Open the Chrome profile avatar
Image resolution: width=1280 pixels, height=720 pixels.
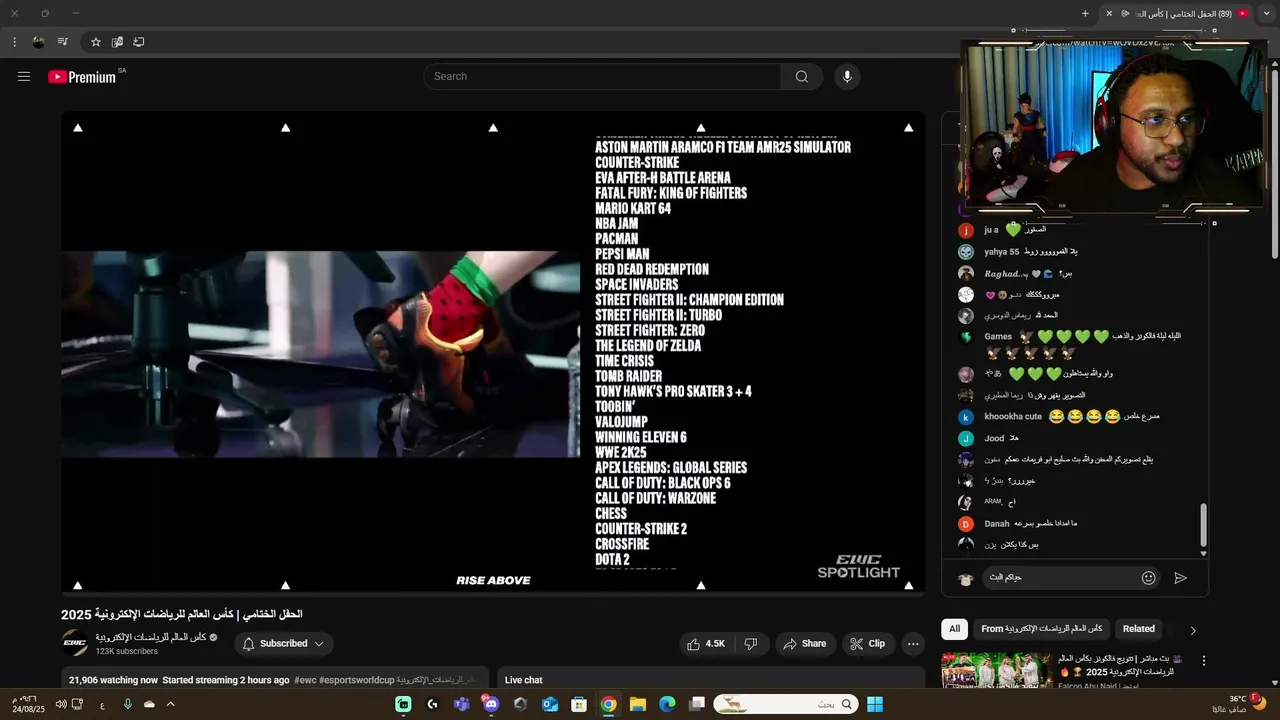(38, 42)
